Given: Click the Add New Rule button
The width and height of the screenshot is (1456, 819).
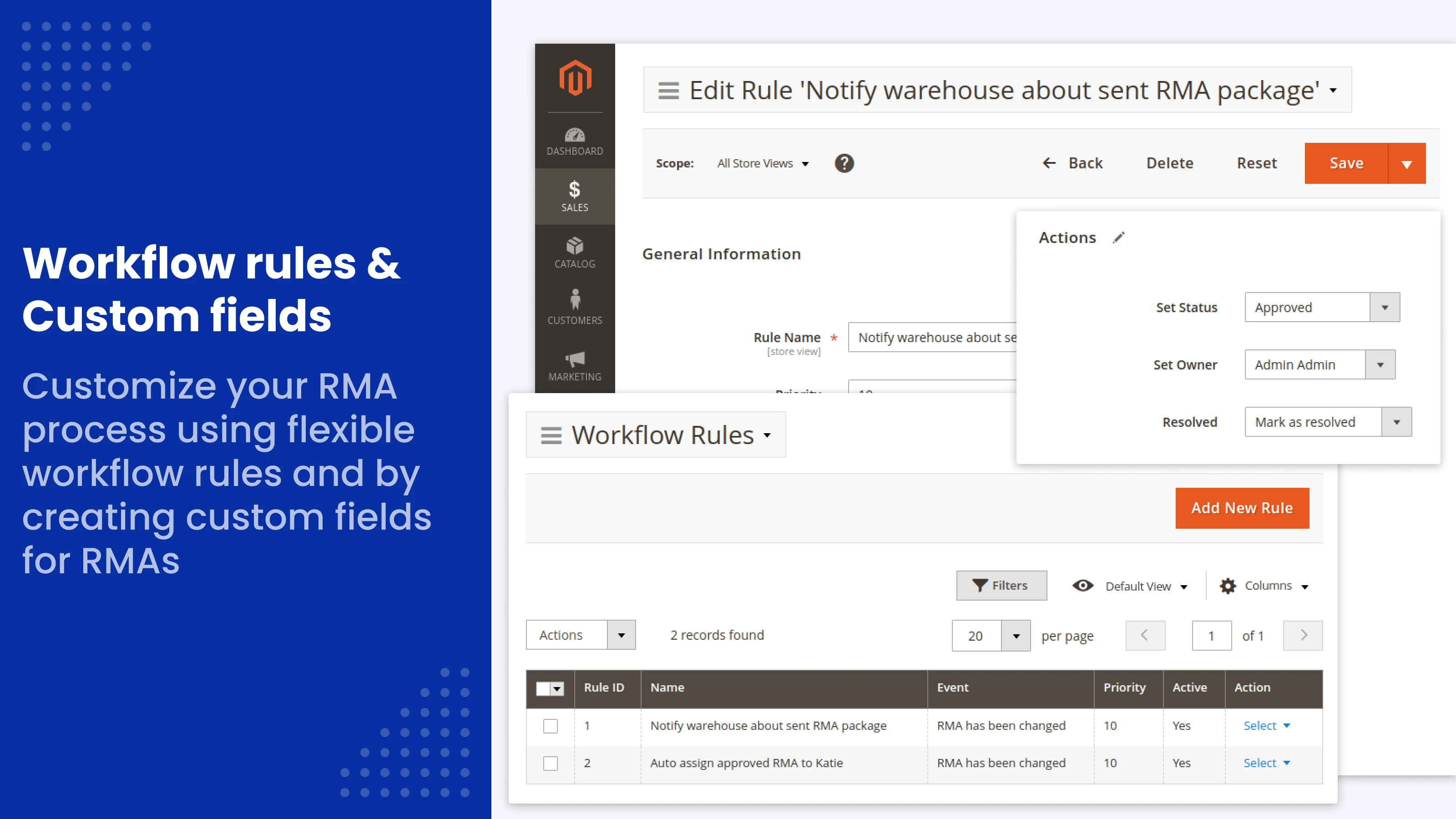Looking at the screenshot, I should (x=1242, y=508).
